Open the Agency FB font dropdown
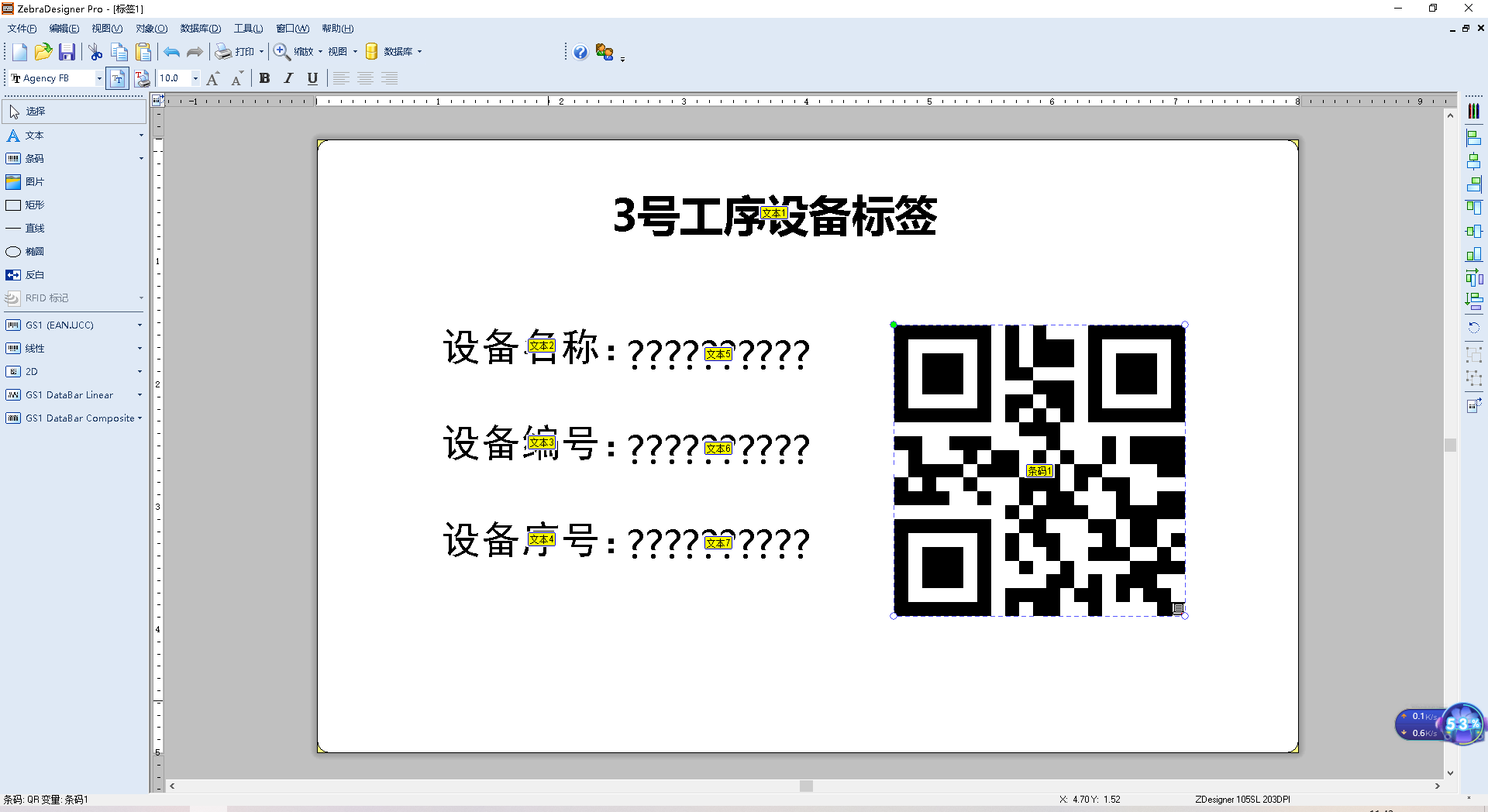Image resolution: width=1488 pixels, height=812 pixels. pyautogui.click(x=99, y=78)
